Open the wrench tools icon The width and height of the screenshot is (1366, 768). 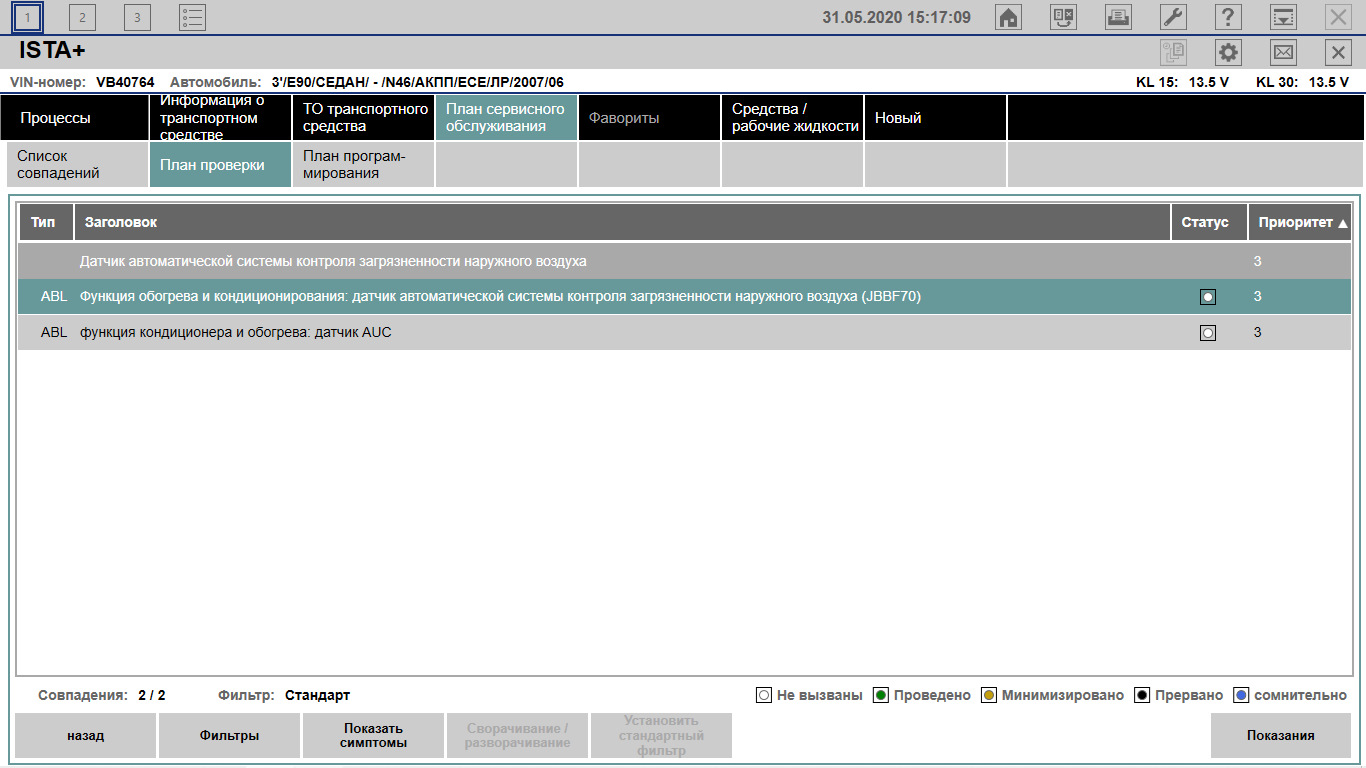tap(1173, 17)
